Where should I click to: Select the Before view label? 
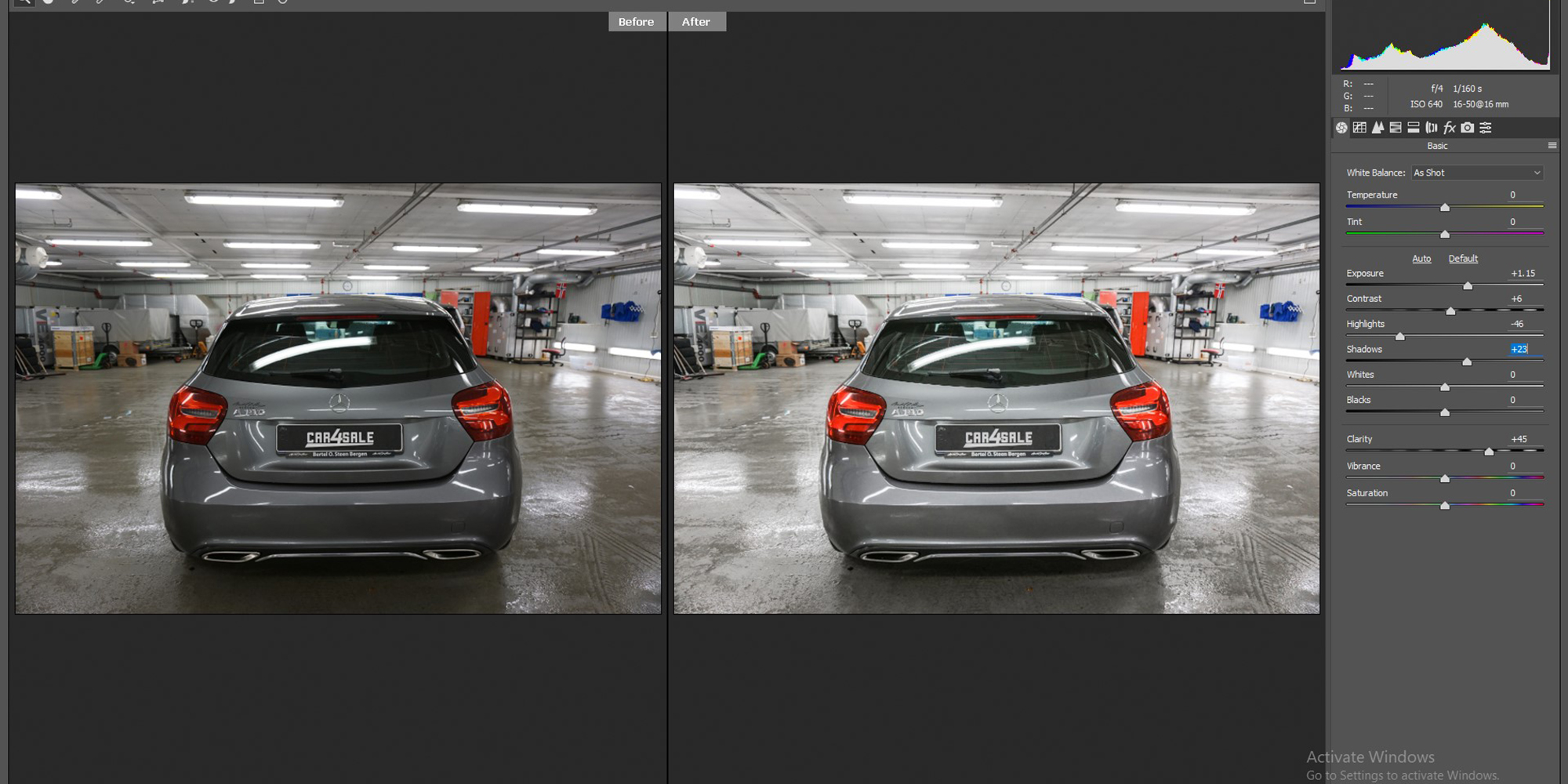(636, 22)
